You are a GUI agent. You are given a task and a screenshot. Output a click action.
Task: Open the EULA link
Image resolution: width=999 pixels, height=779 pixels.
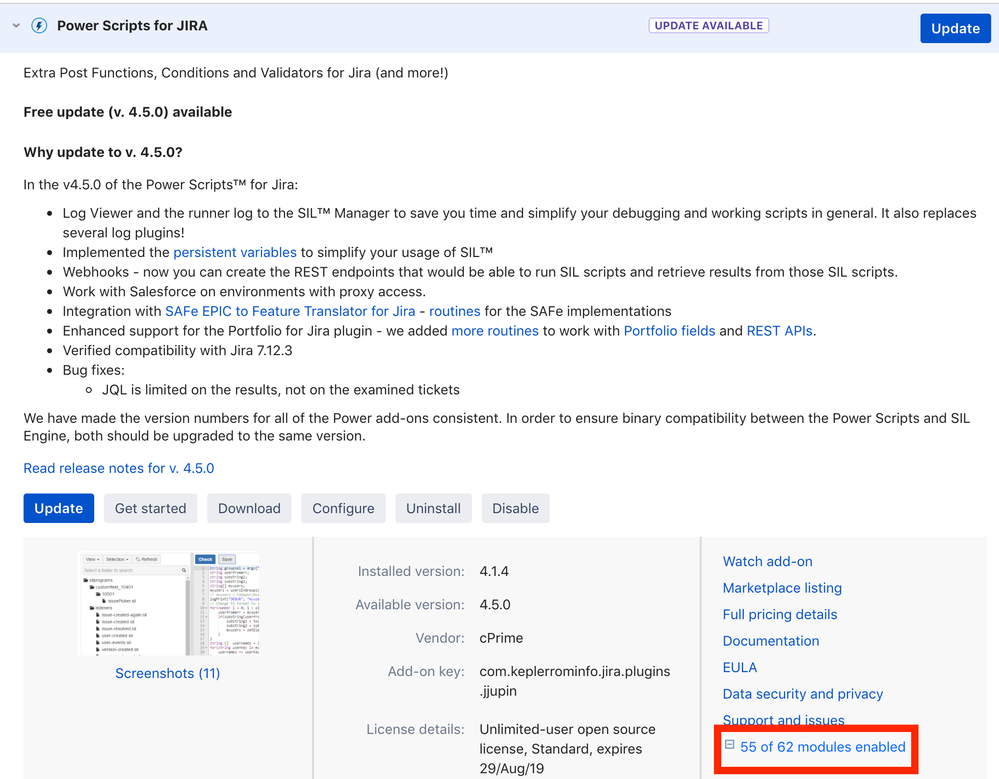(x=740, y=668)
